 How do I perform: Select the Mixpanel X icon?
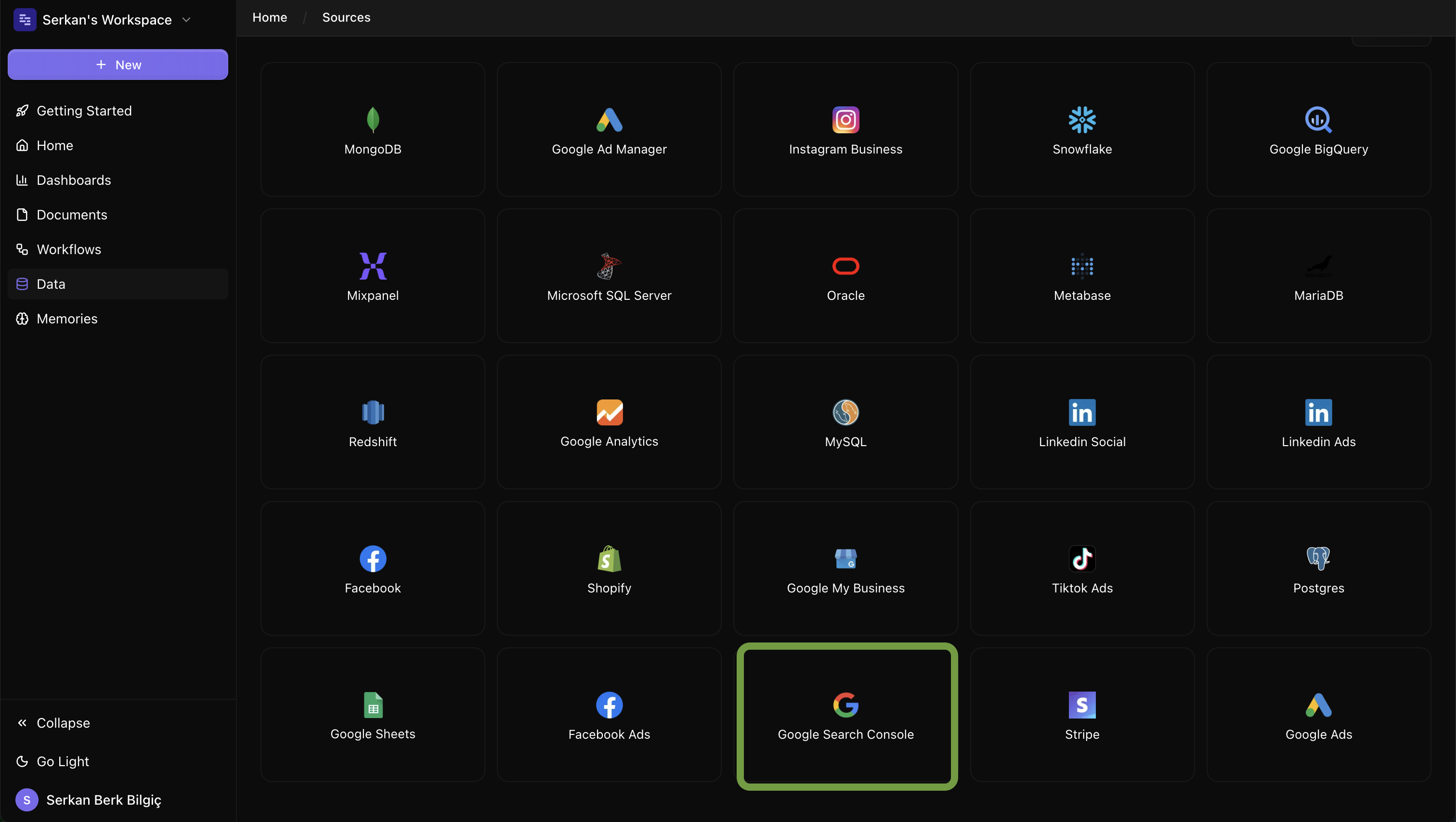pyautogui.click(x=373, y=266)
